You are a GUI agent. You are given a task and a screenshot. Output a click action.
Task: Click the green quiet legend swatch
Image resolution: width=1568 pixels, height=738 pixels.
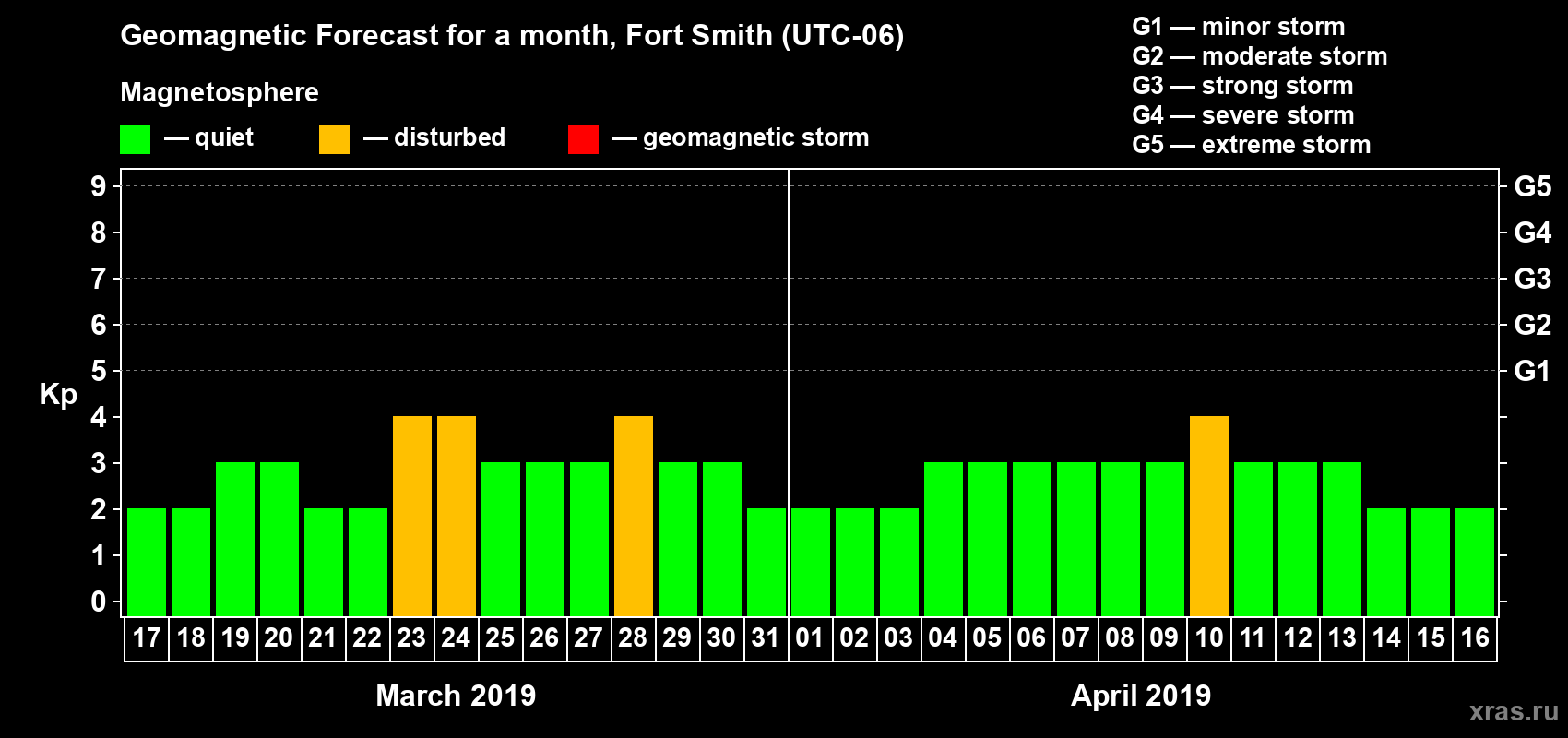coord(135,139)
